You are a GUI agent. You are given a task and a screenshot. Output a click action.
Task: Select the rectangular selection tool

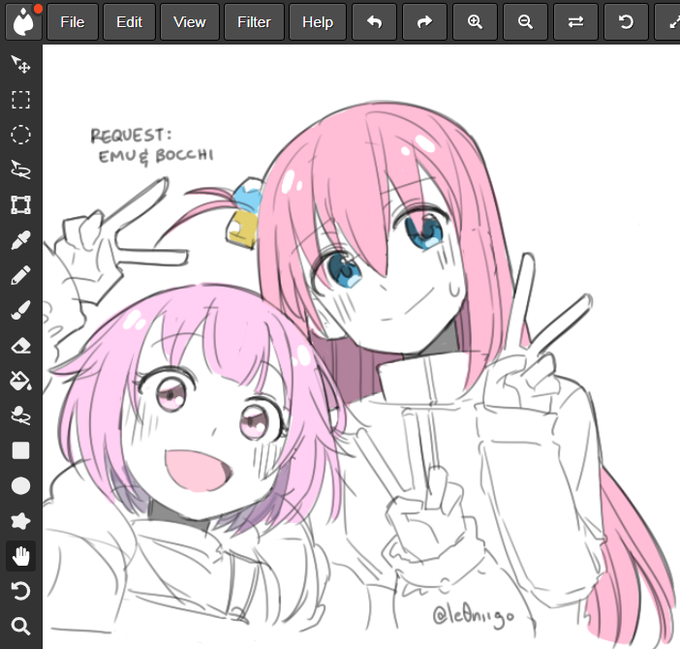(21, 100)
